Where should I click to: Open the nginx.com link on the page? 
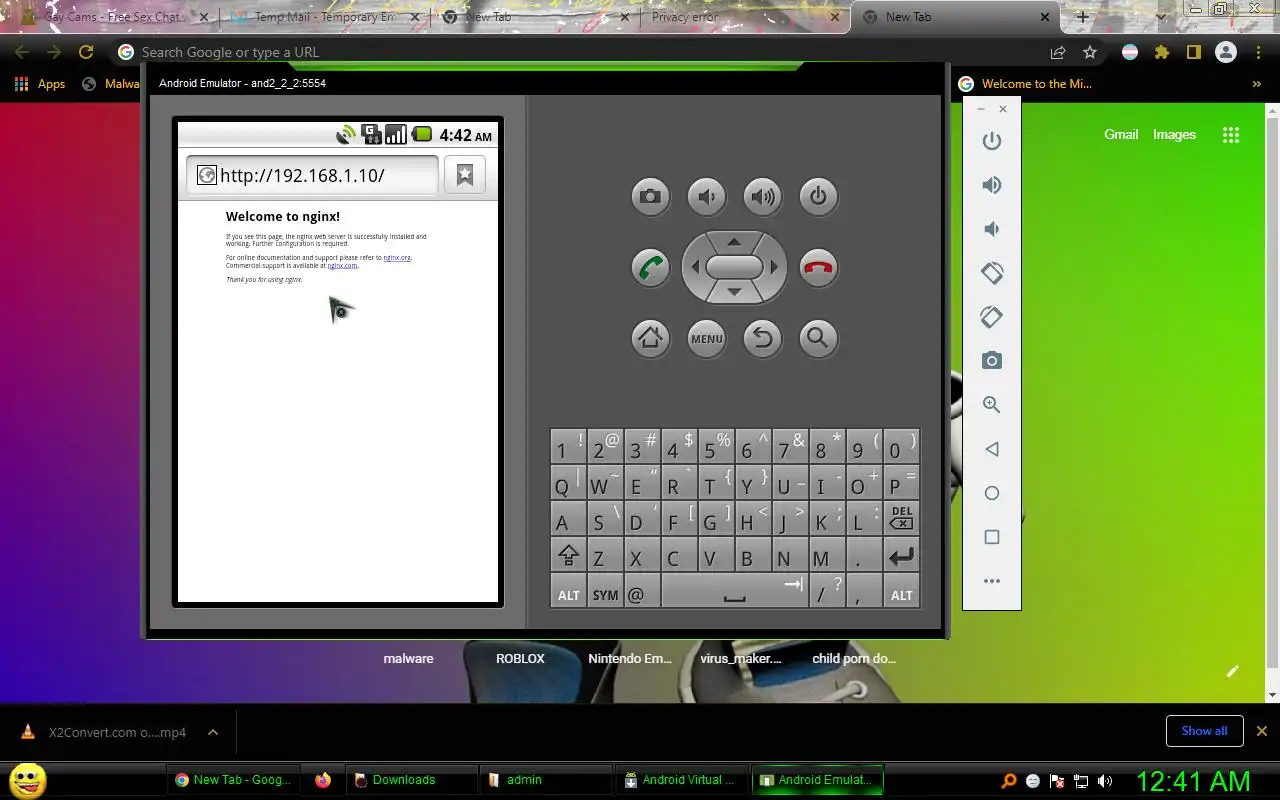[342, 266]
